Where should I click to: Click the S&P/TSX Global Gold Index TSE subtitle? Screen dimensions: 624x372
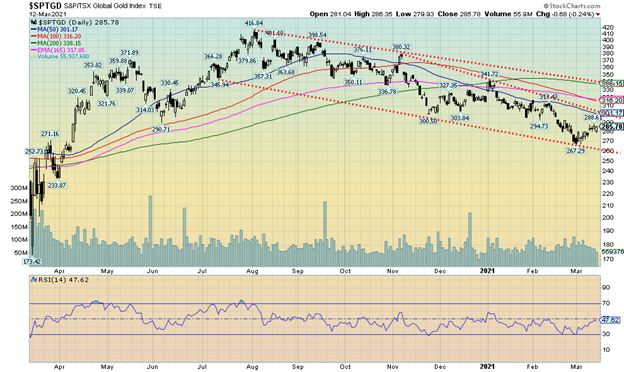tap(112, 6)
